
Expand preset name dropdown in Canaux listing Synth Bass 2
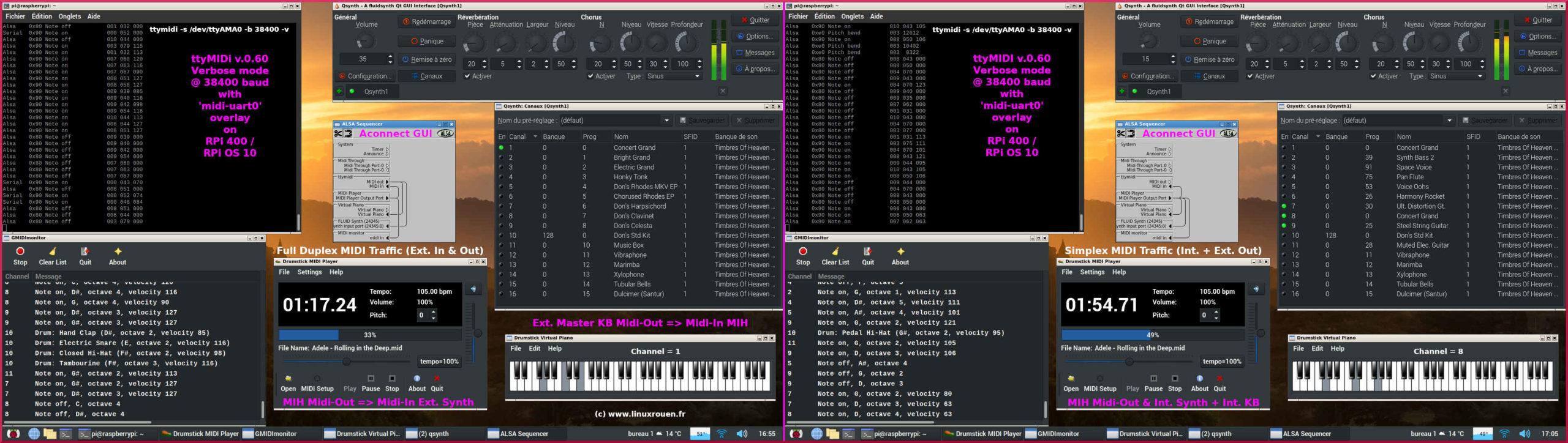pos(1449,121)
